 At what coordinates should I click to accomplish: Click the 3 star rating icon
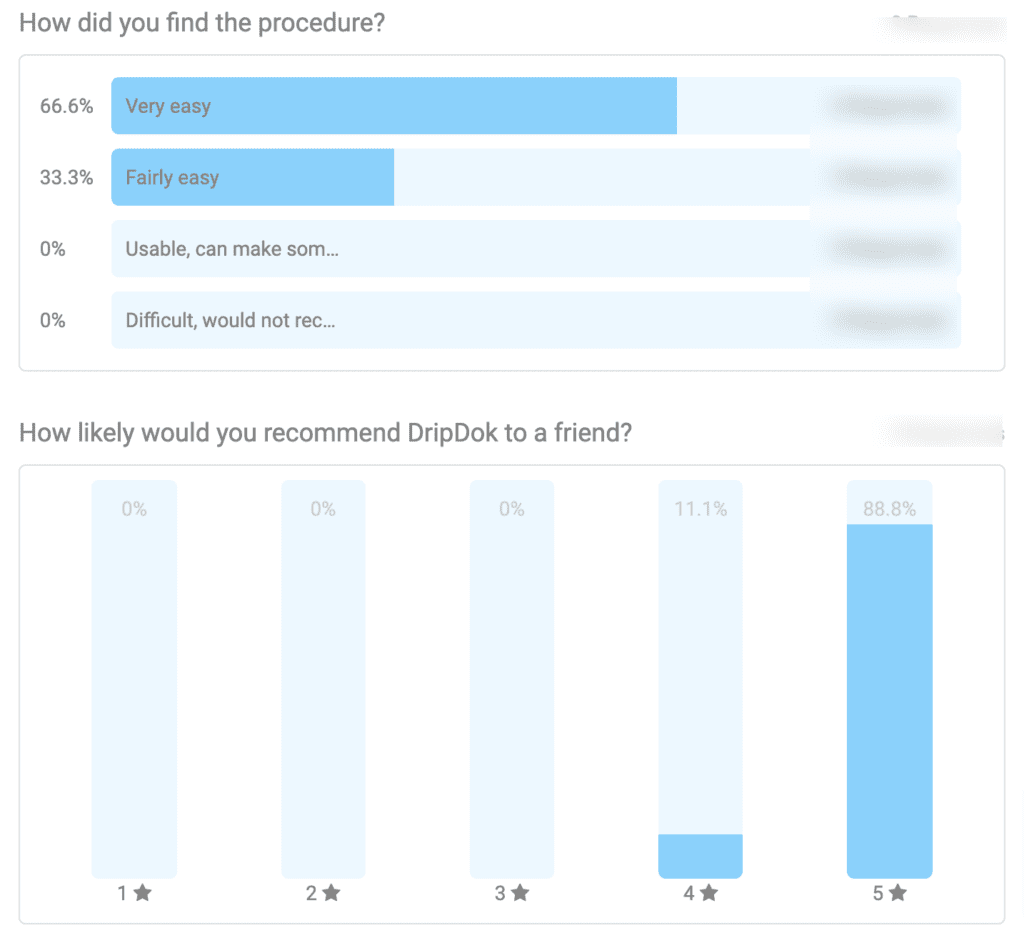point(520,893)
